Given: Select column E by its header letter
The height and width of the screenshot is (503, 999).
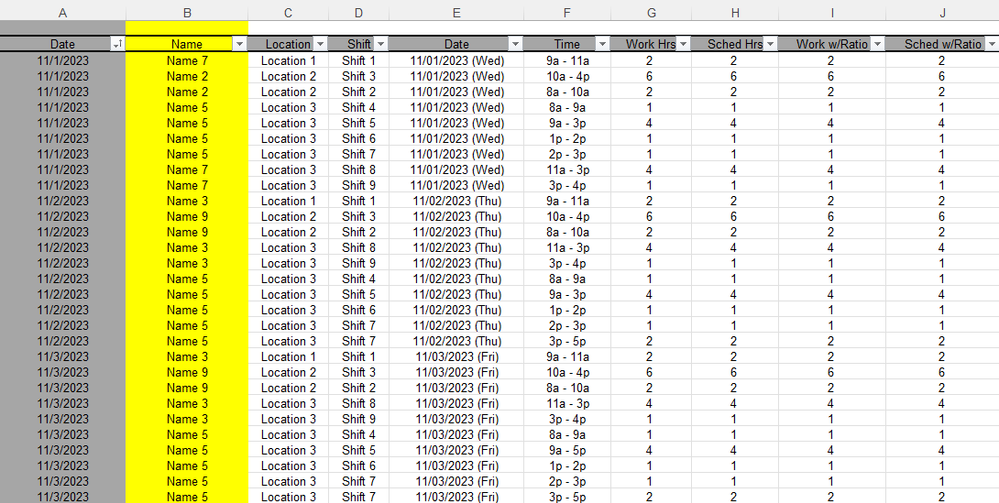Looking at the screenshot, I should coord(456,13).
